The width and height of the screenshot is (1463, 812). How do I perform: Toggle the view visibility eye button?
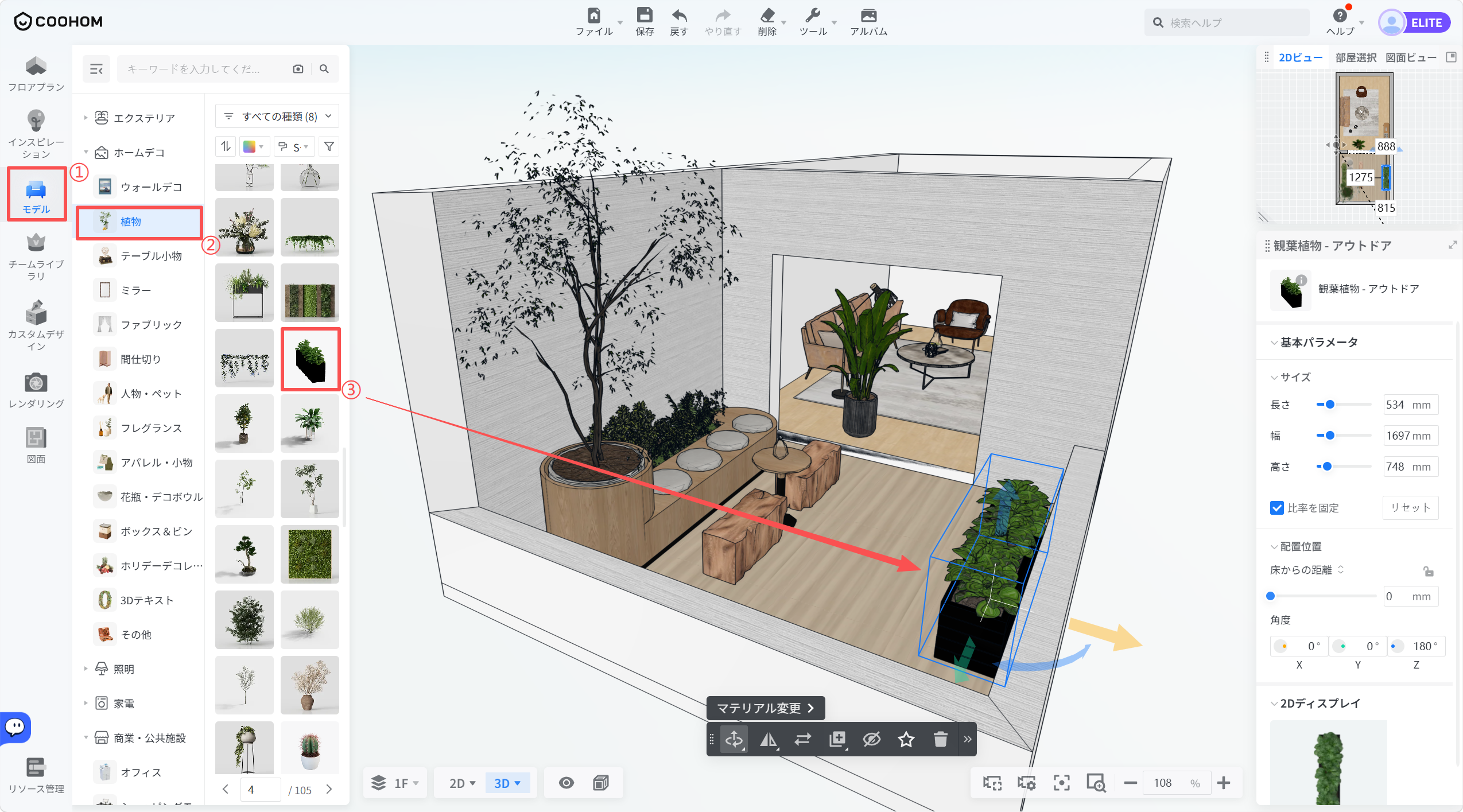coord(566,783)
